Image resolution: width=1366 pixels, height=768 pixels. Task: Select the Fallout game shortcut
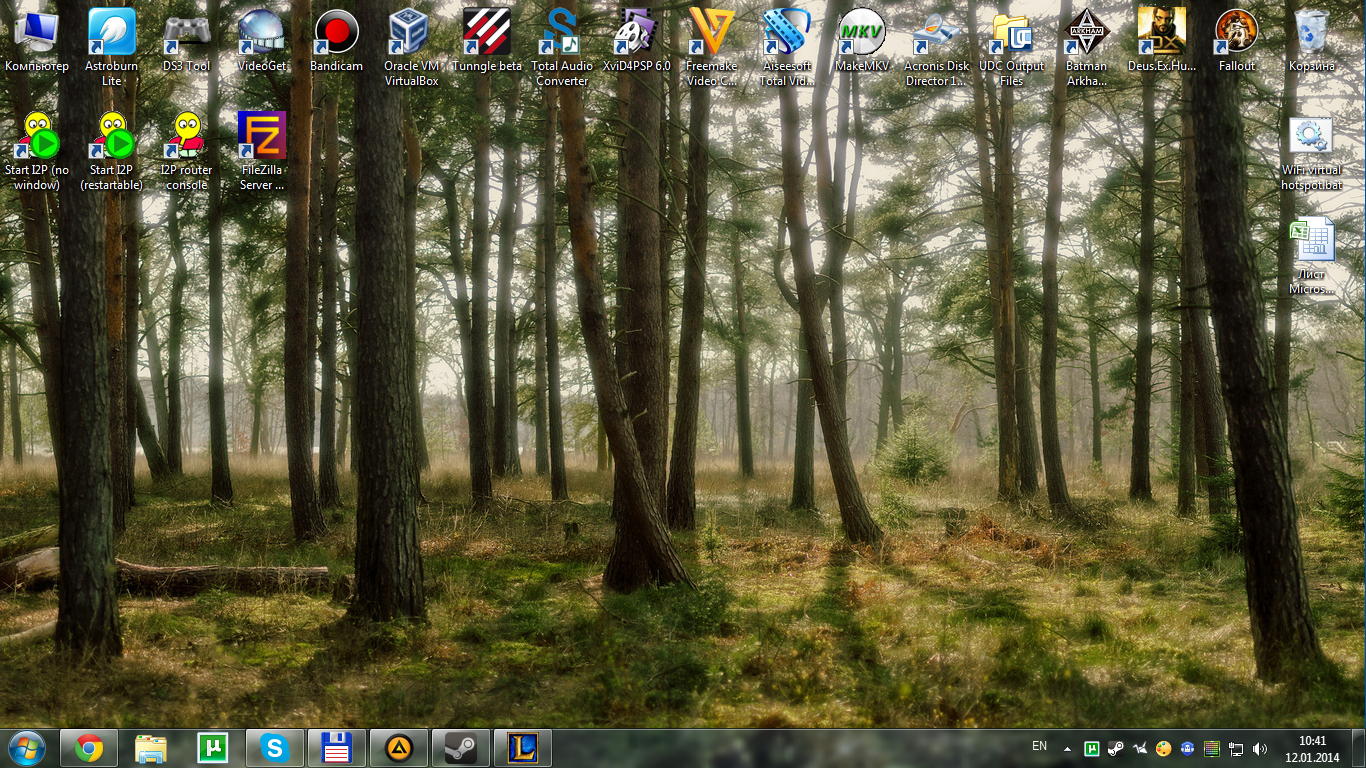(x=1236, y=33)
